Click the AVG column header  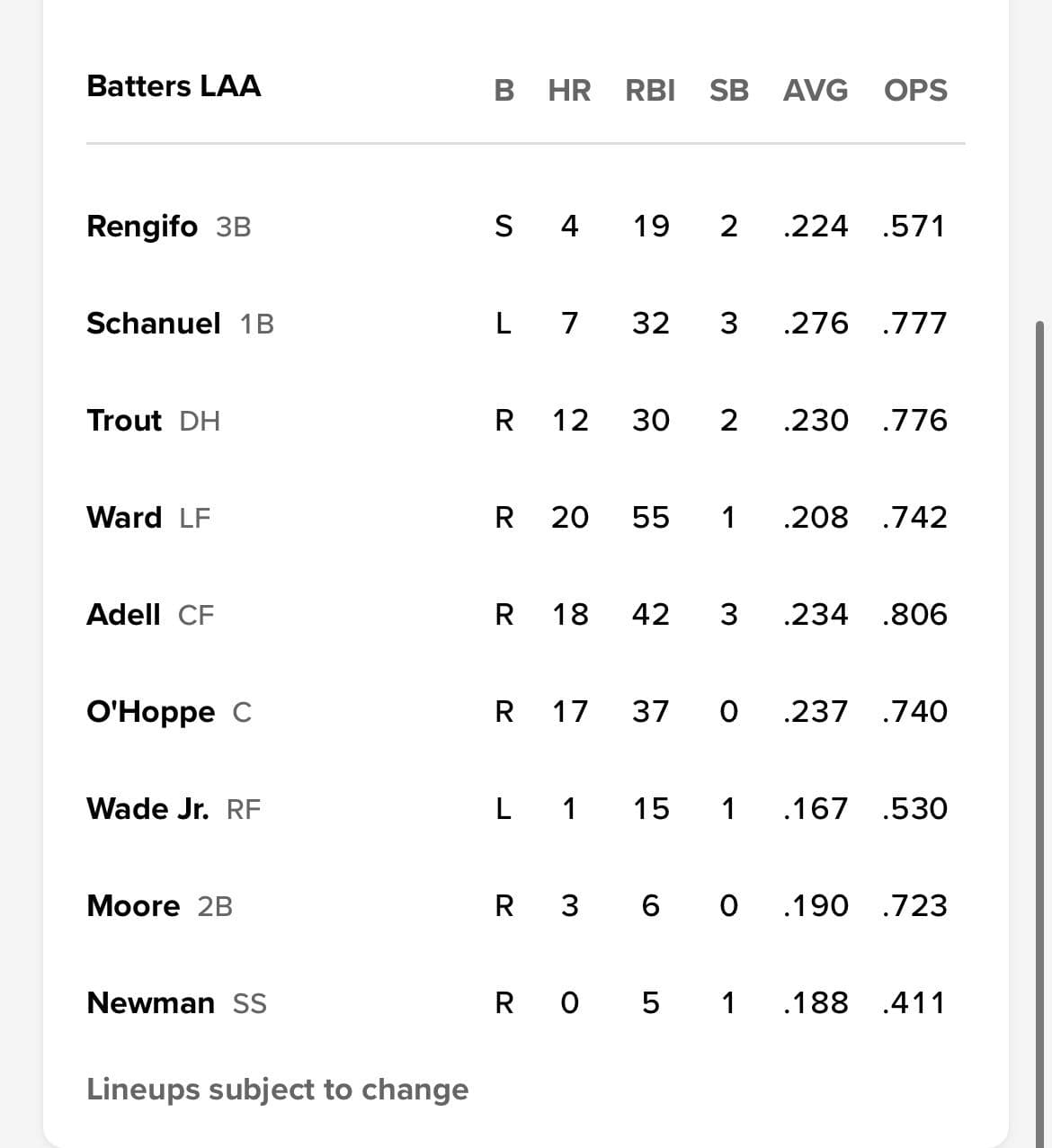point(815,90)
